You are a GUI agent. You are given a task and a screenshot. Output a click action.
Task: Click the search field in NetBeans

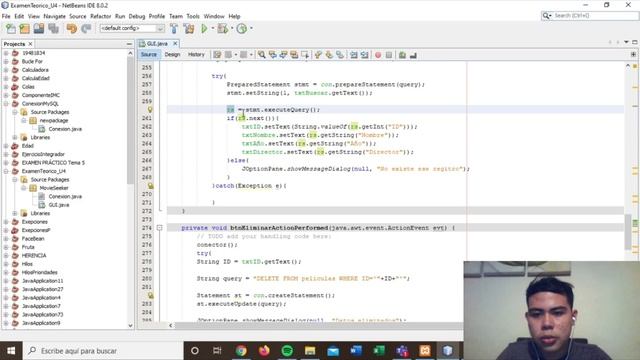coord(589,16)
